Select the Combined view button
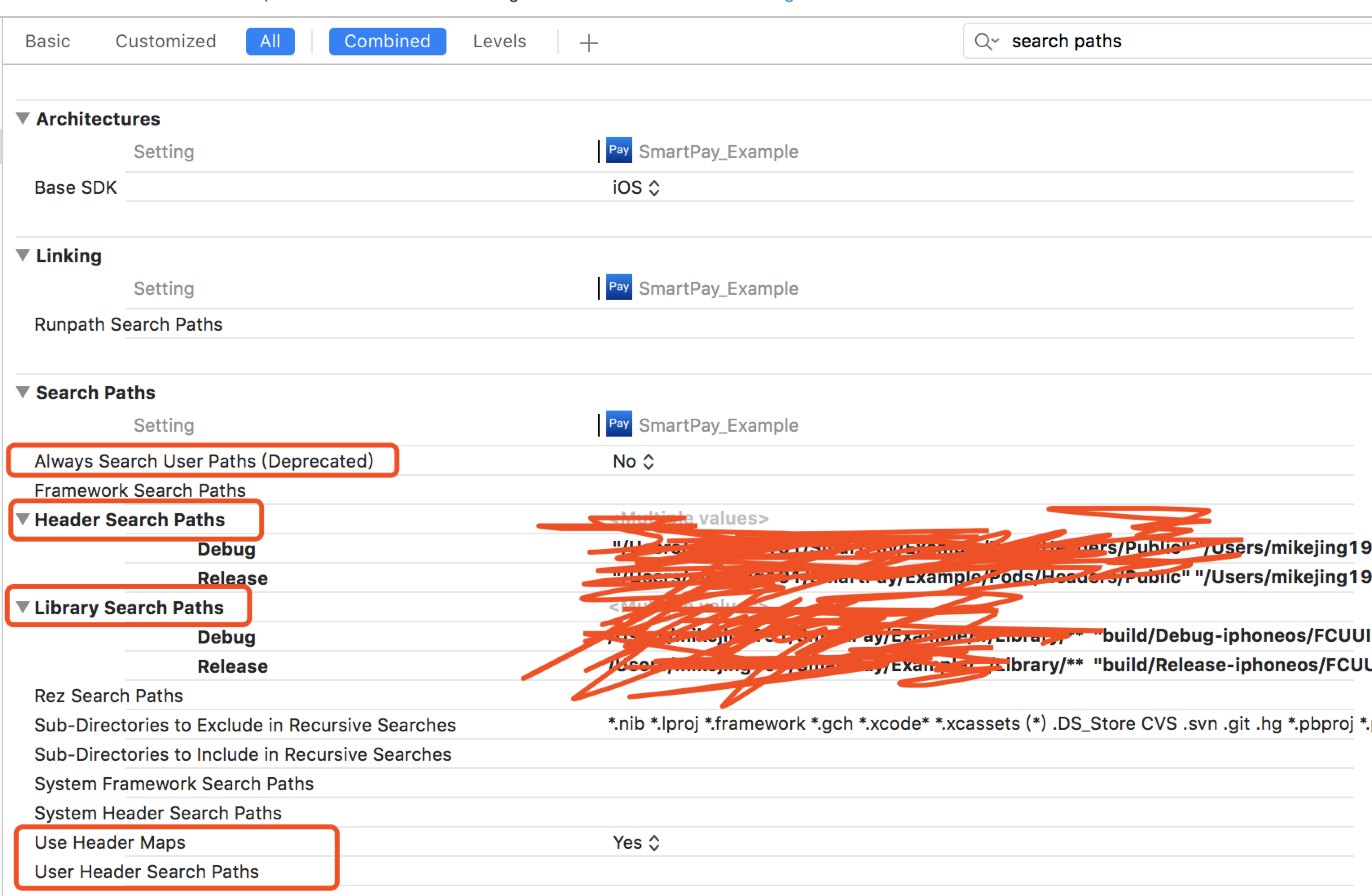This screenshot has height=896, width=1372. click(387, 42)
